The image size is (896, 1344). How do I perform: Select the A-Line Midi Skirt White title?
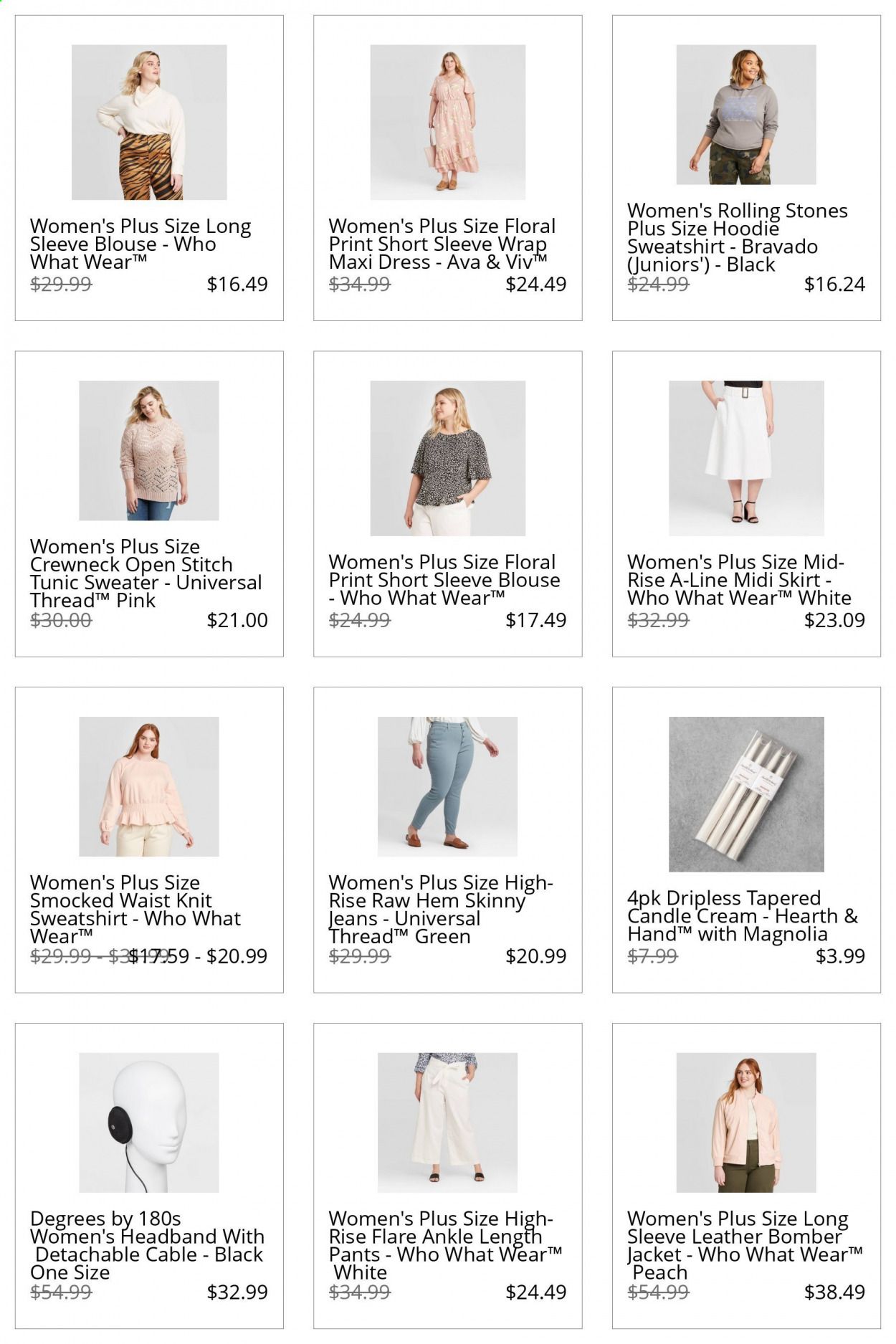coord(739,580)
